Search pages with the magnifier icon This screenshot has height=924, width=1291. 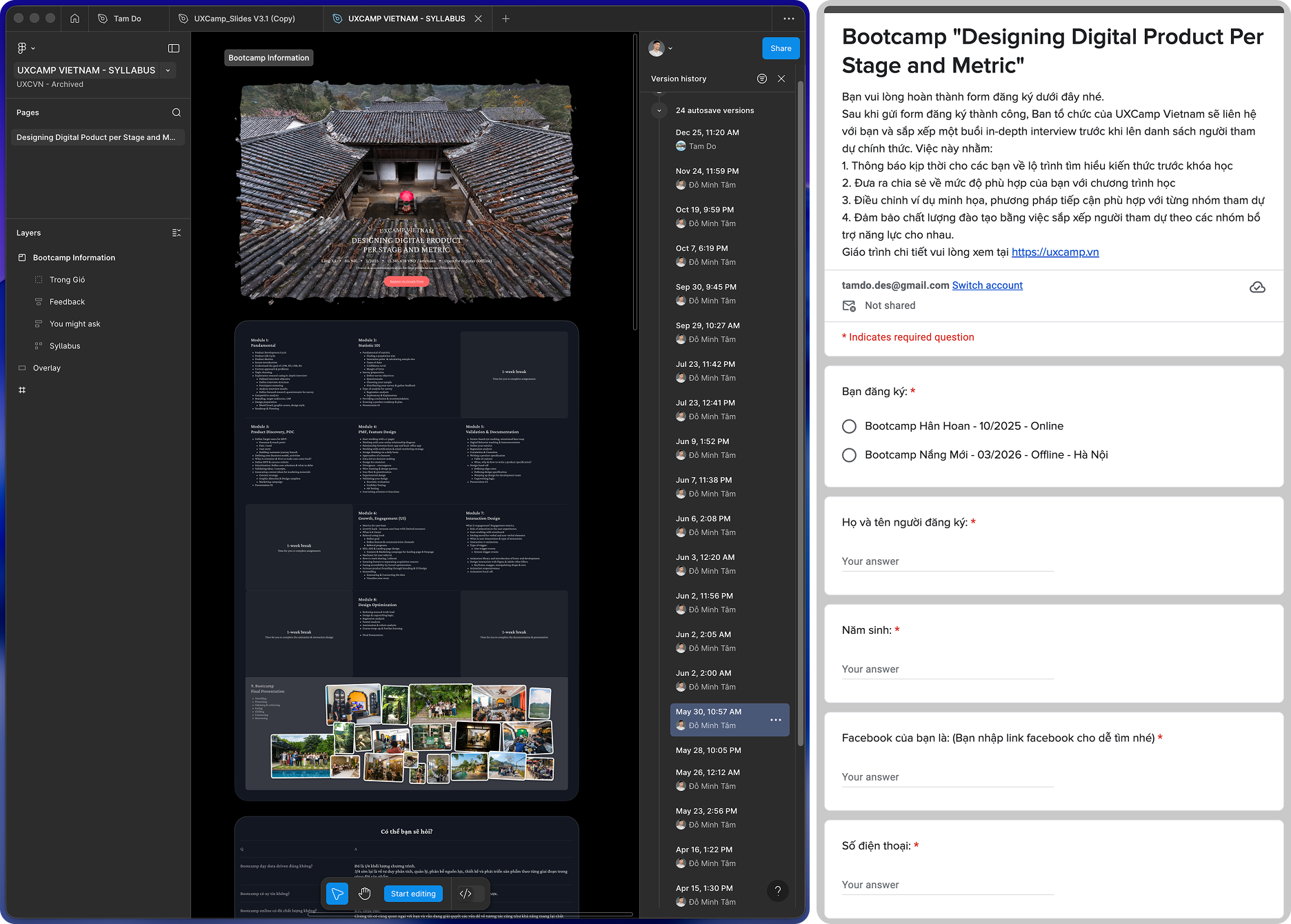(x=177, y=112)
